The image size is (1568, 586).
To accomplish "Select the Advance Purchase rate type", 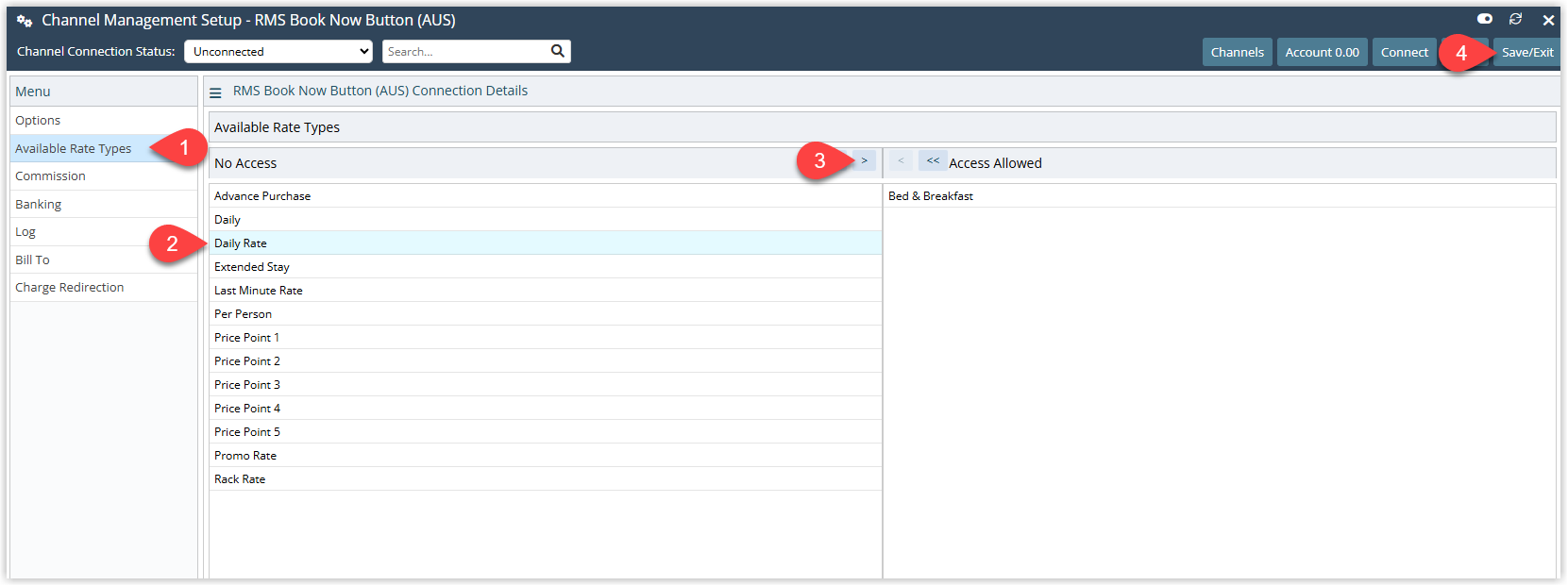I will click(546, 195).
